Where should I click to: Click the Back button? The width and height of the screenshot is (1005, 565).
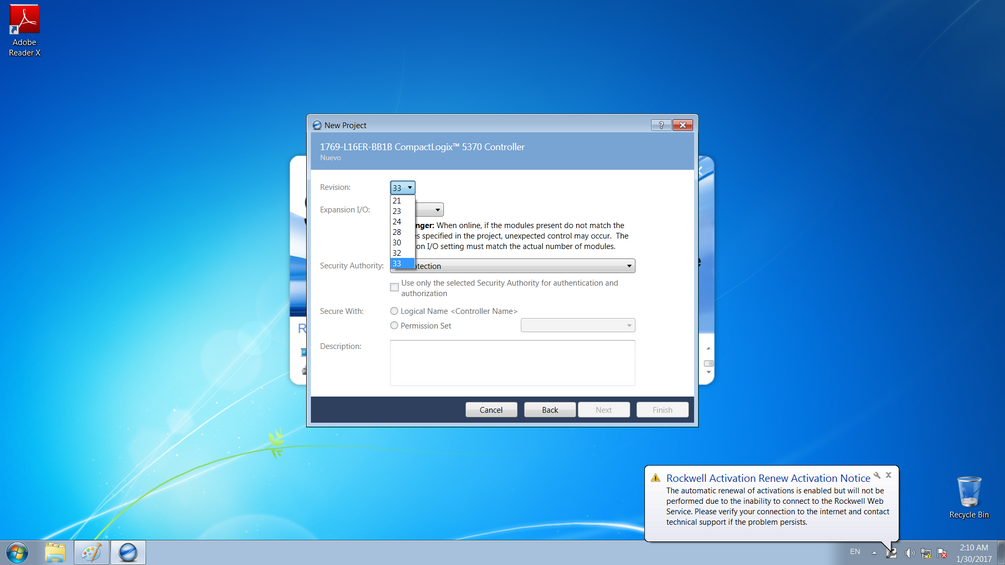pyautogui.click(x=550, y=410)
